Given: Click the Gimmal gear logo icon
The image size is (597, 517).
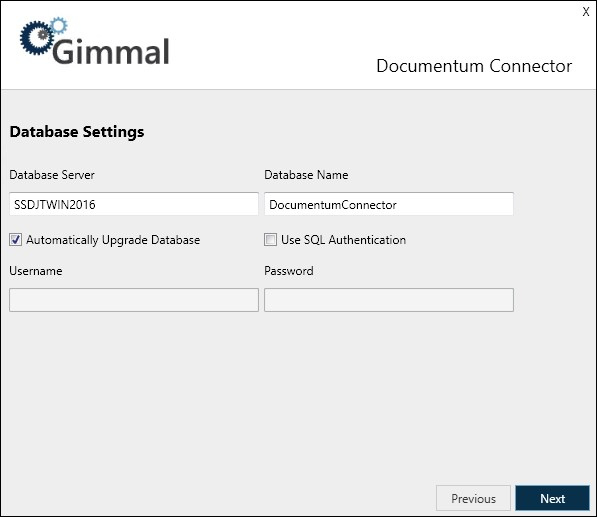Looking at the screenshot, I should tap(37, 38).
